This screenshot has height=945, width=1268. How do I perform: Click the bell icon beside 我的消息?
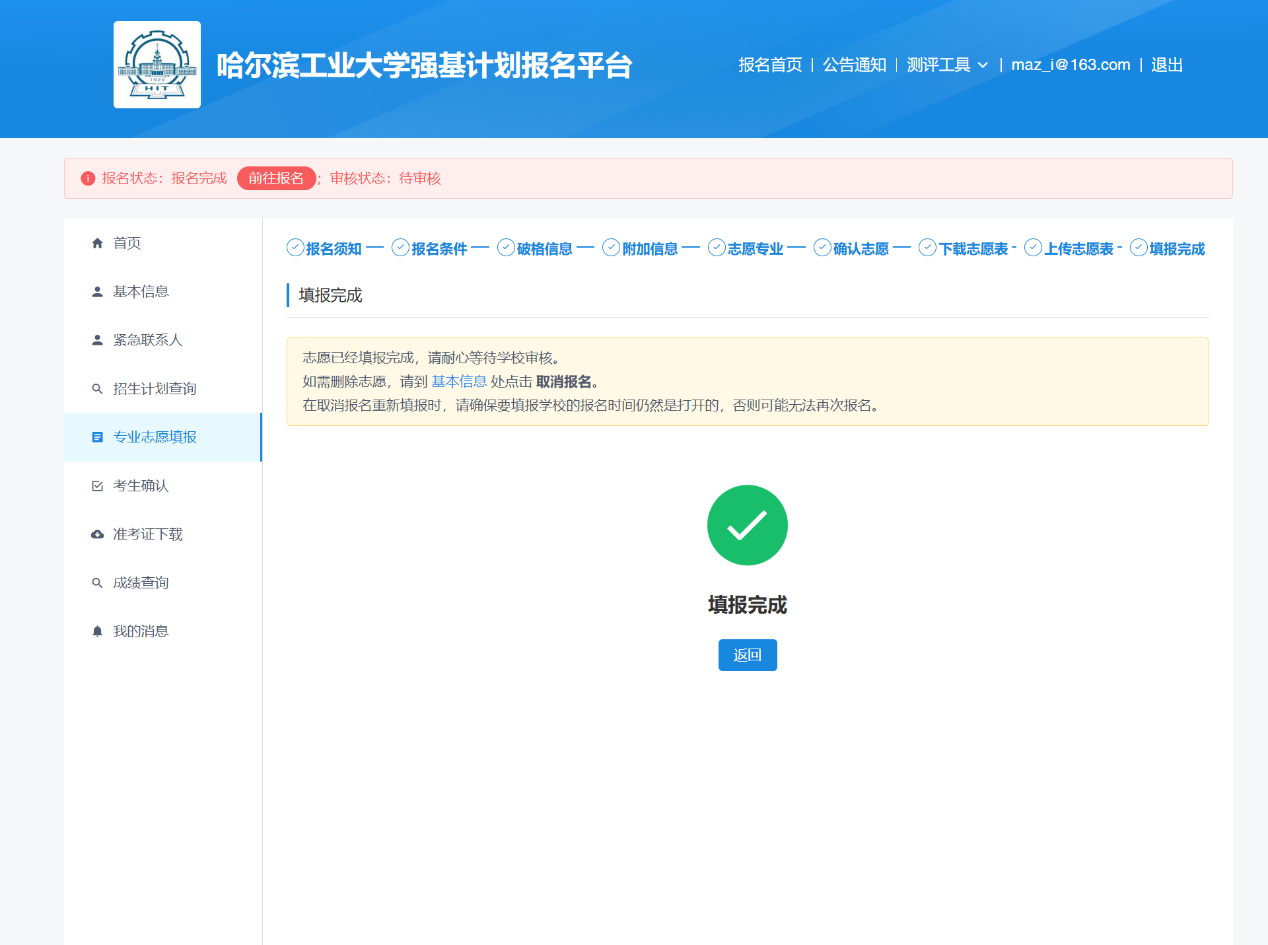coord(97,631)
